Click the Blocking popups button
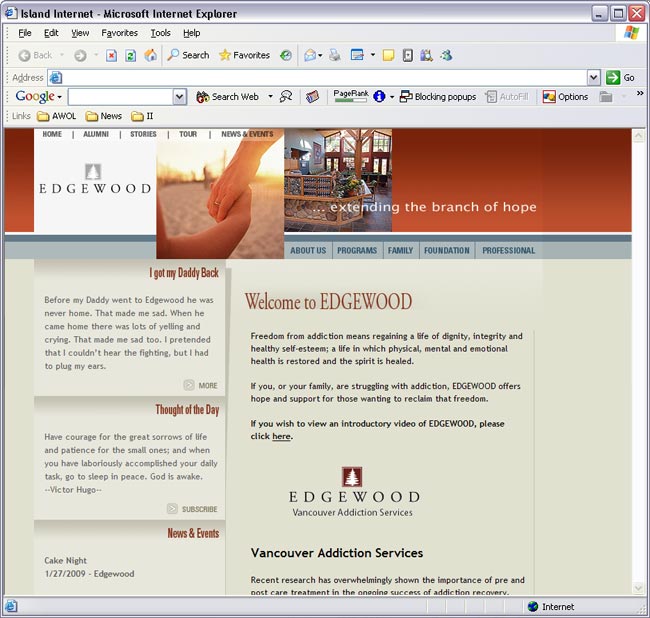Image resolution: width=650 pixels, height=618 pixels. click(x=437, y=97)
